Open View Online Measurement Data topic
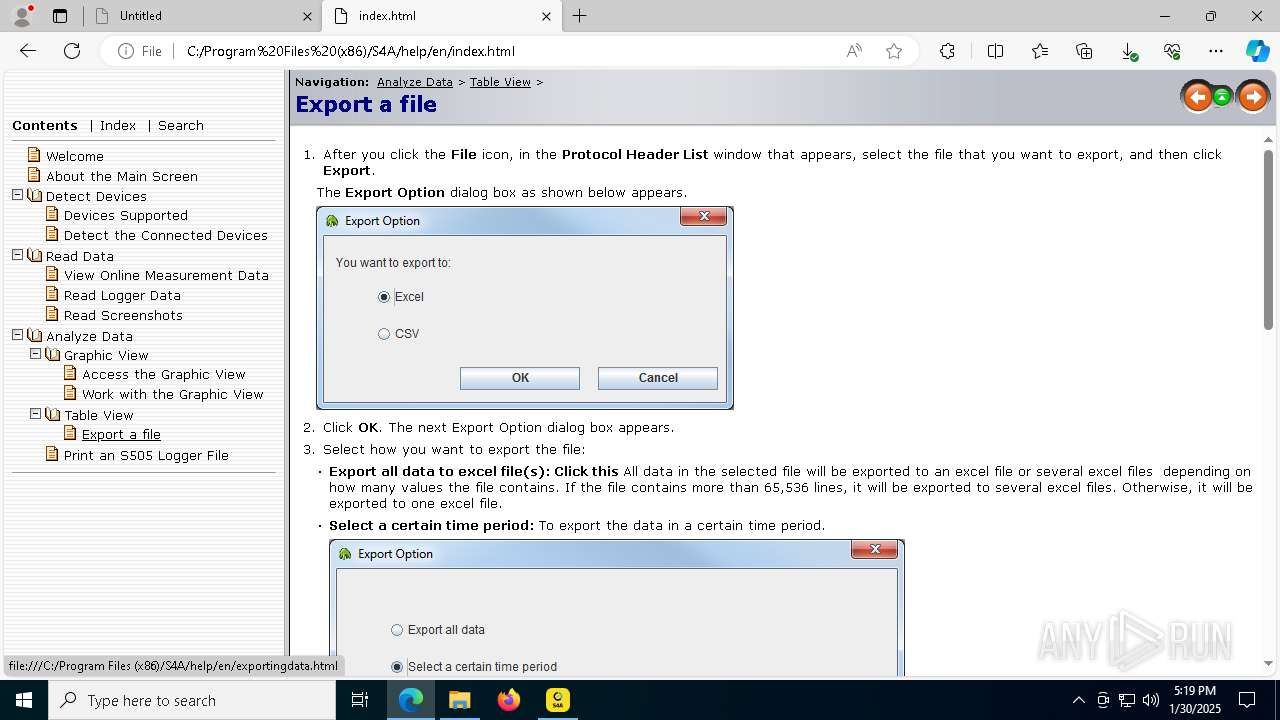The width and height of the screenshot is (1280, 720). tap(166, 275)
